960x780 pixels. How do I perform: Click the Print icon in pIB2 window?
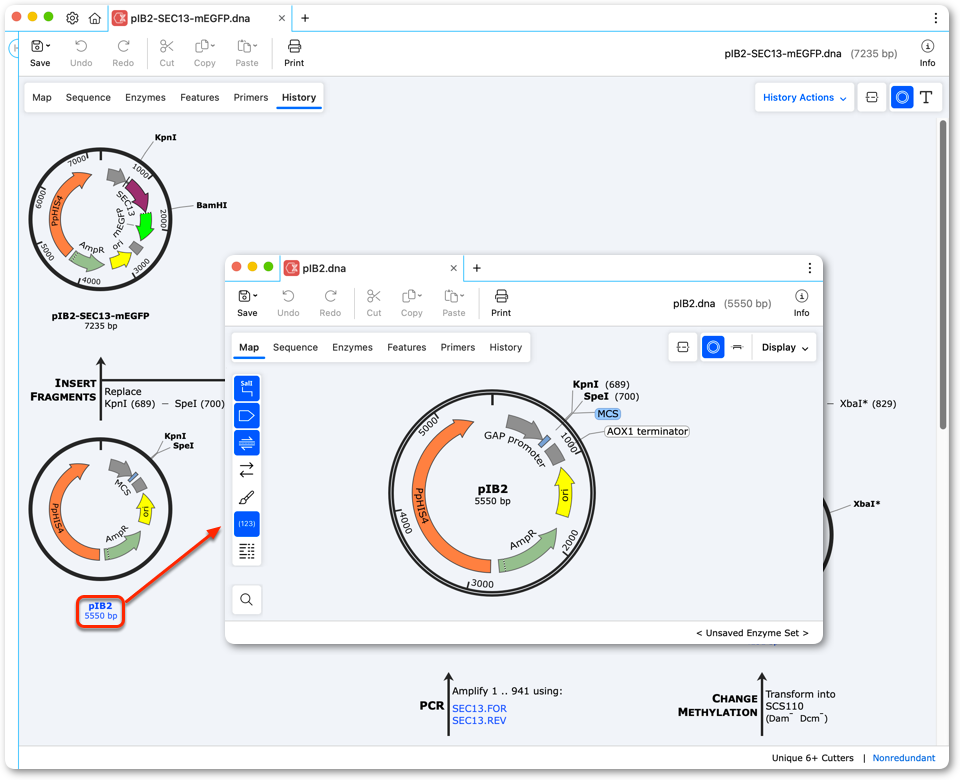tap(501, 302)
